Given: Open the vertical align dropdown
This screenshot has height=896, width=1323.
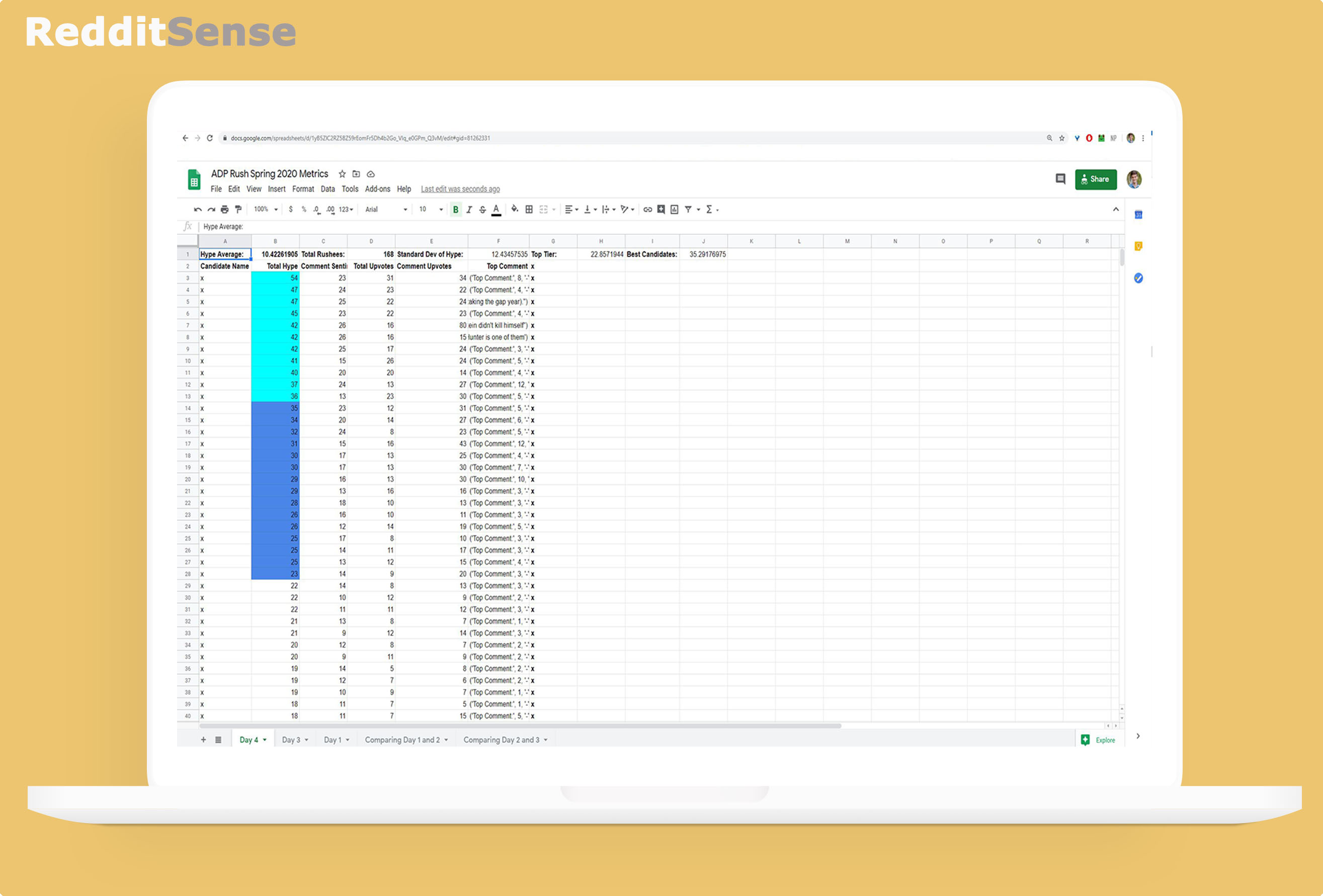Looking at the screenshot, I should coord(591,209).
